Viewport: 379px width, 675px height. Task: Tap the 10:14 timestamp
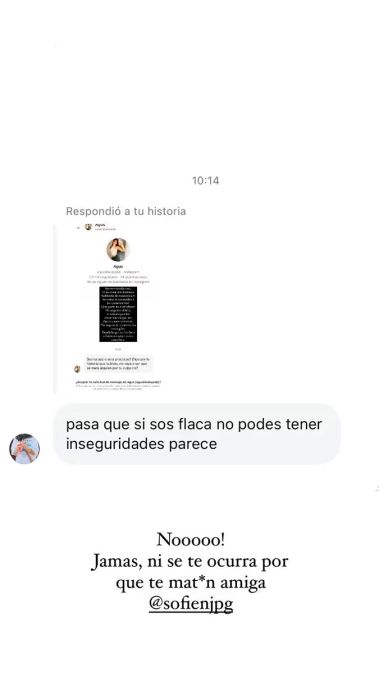[x=205, y=180]
